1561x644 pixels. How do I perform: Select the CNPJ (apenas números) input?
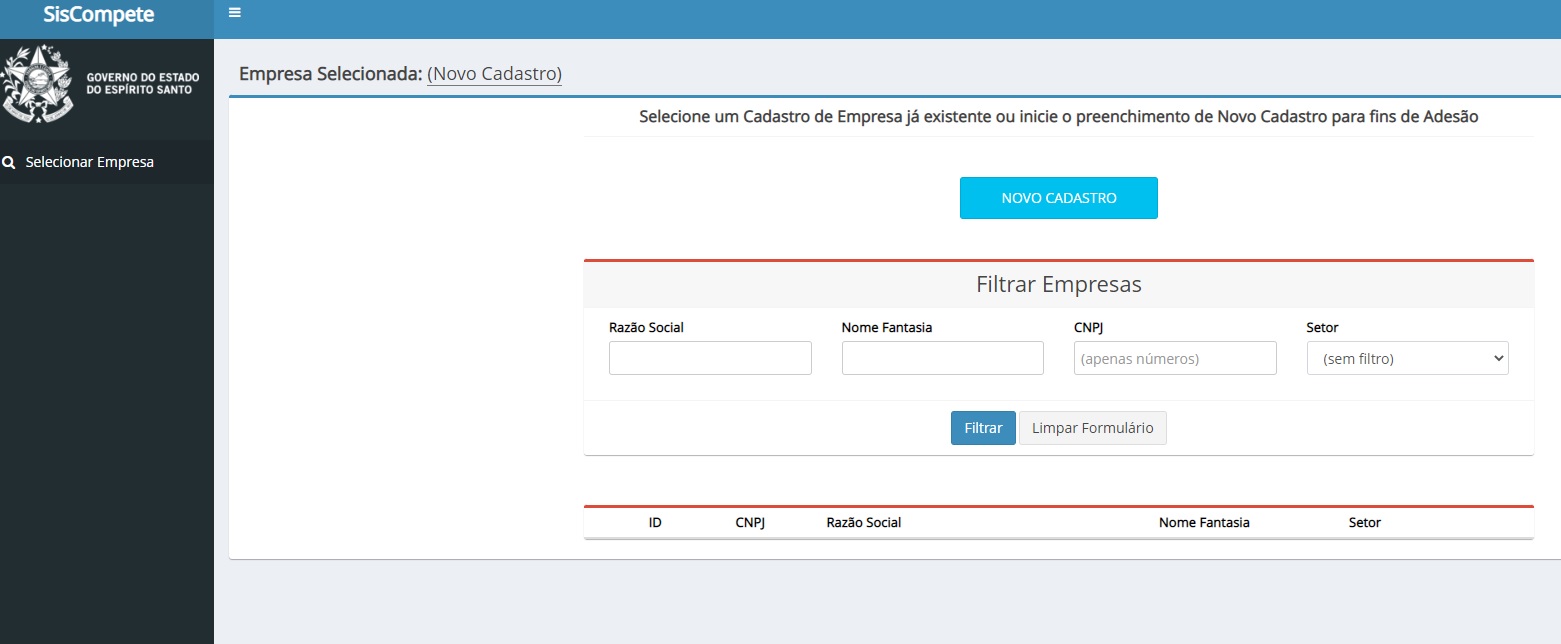(1175, 358)
